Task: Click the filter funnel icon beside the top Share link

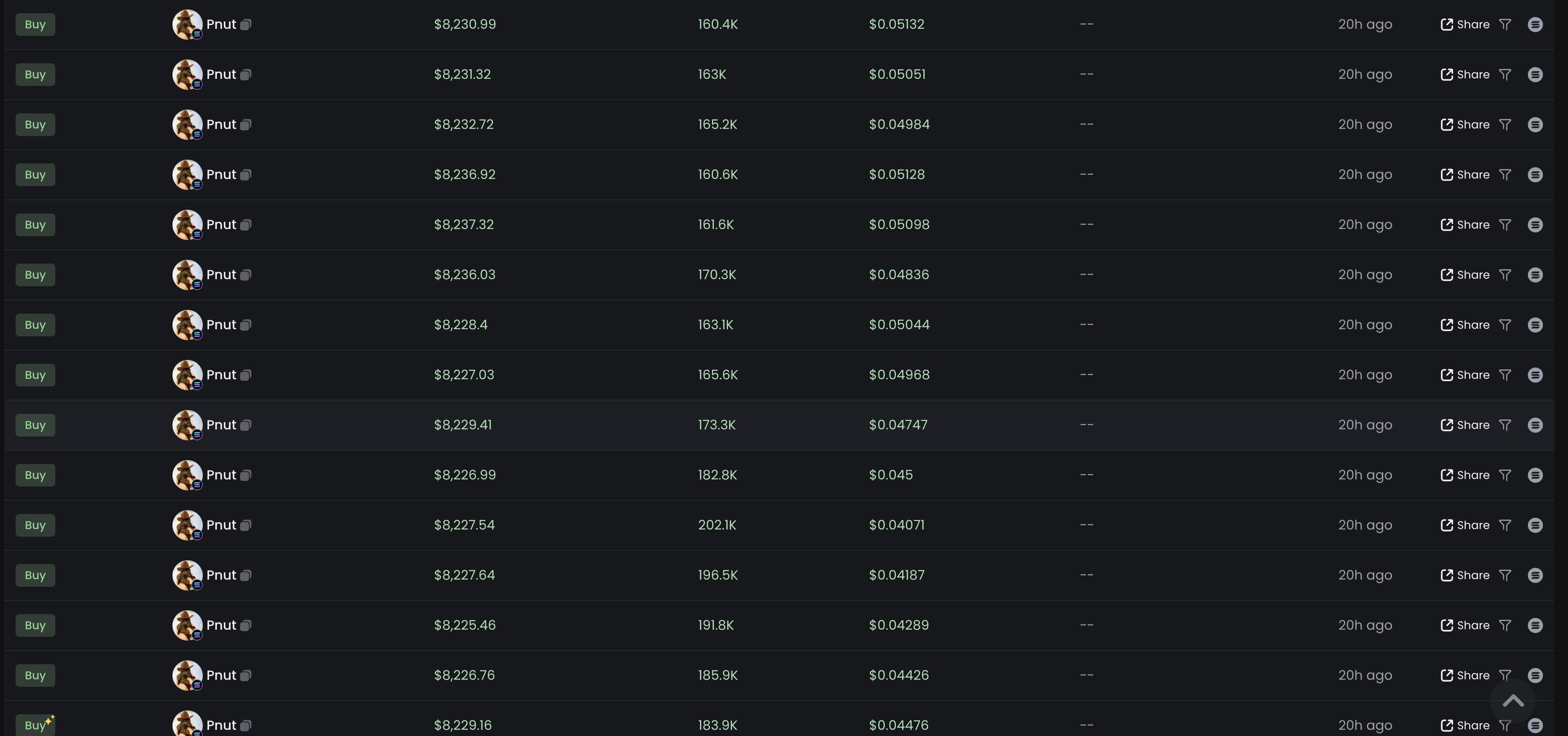Action: tap(1506, 25)
